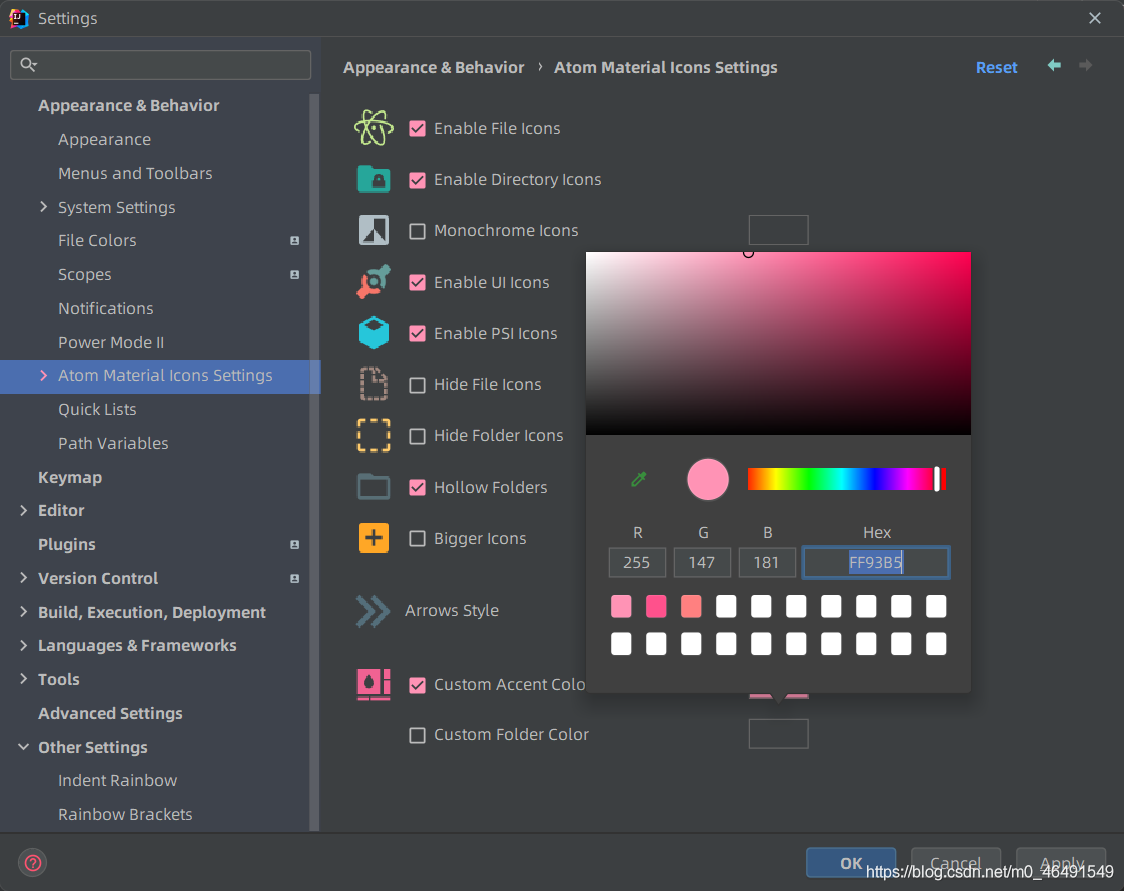Image resolution: width=1124 pixels, height=891 pixels.
Task: Uncheck the Hollow Folders checkbox
Action: (417, 487)
